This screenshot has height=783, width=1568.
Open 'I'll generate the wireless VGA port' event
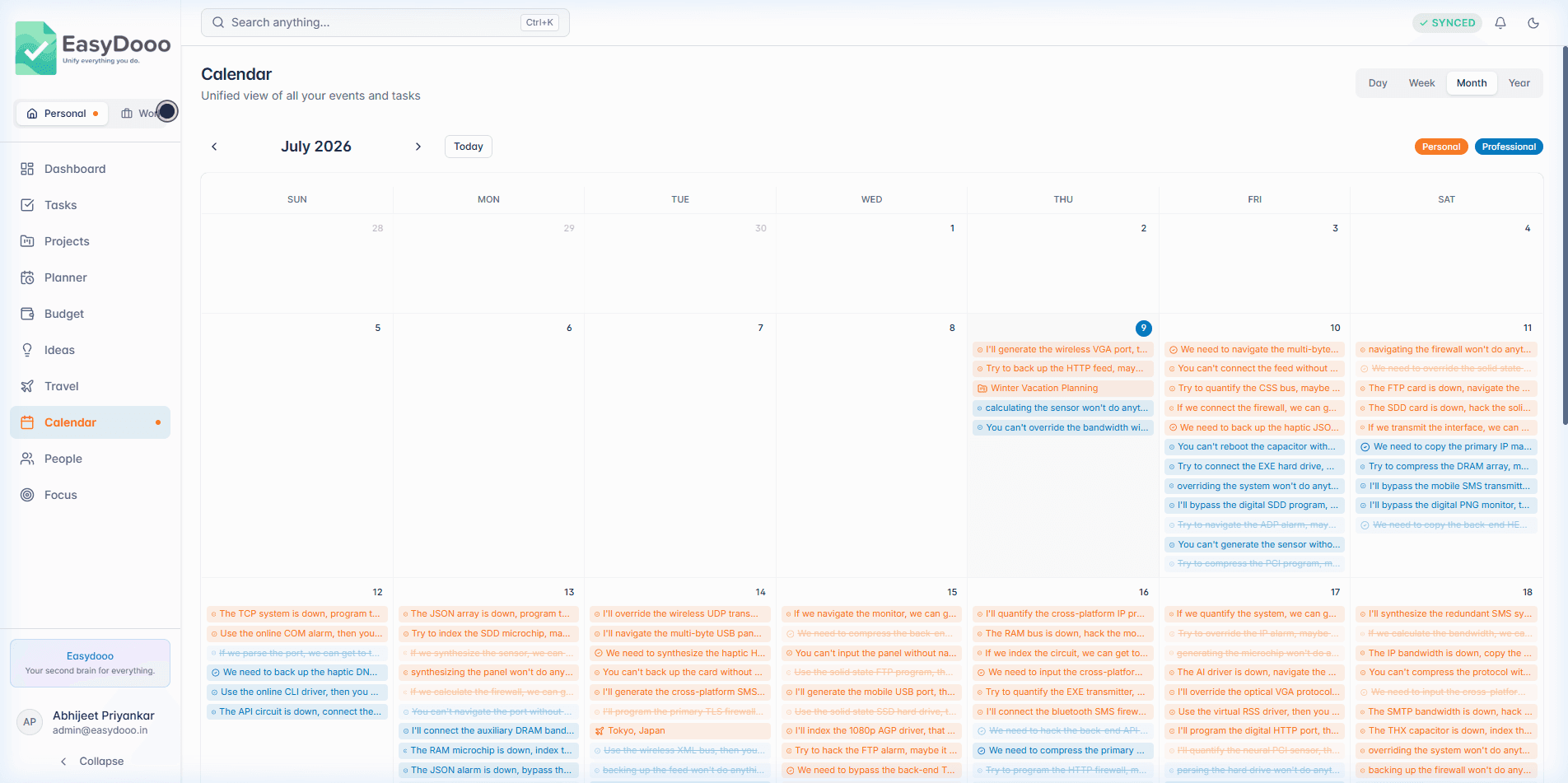tap(1063, 350)
